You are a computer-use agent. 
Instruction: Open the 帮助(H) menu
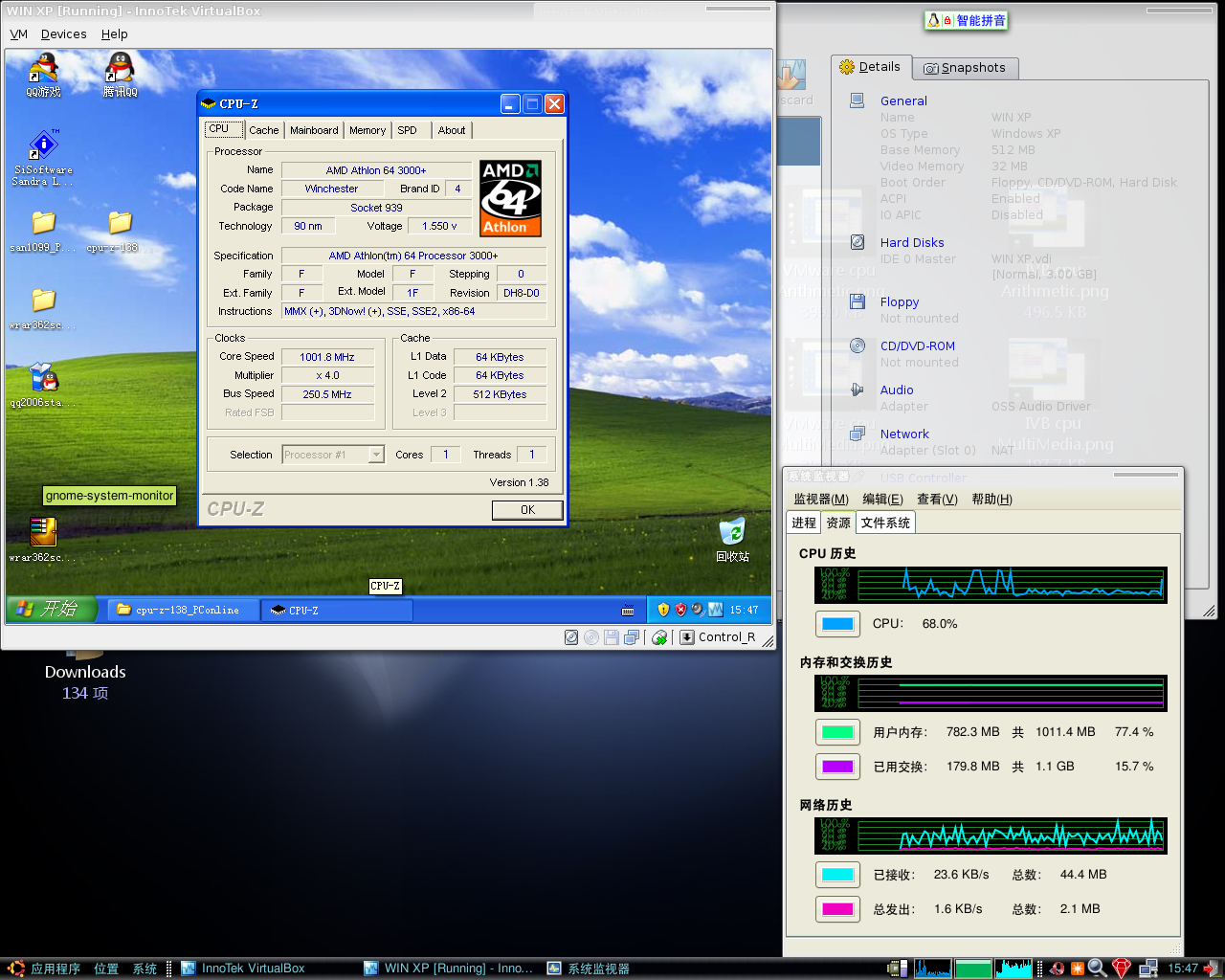tap(991, 499)
